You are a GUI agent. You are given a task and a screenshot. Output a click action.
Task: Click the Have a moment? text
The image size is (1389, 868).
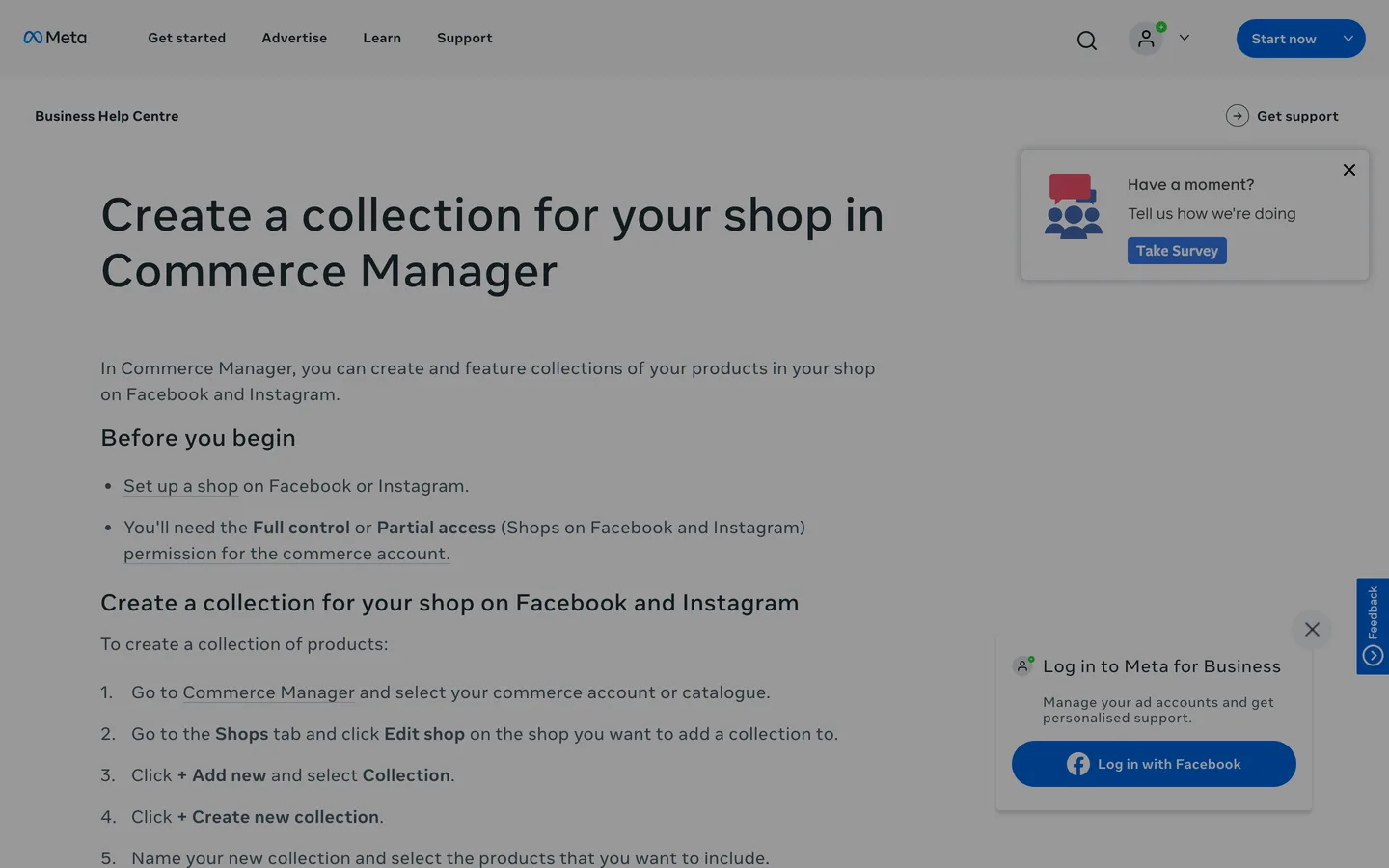1190,184
